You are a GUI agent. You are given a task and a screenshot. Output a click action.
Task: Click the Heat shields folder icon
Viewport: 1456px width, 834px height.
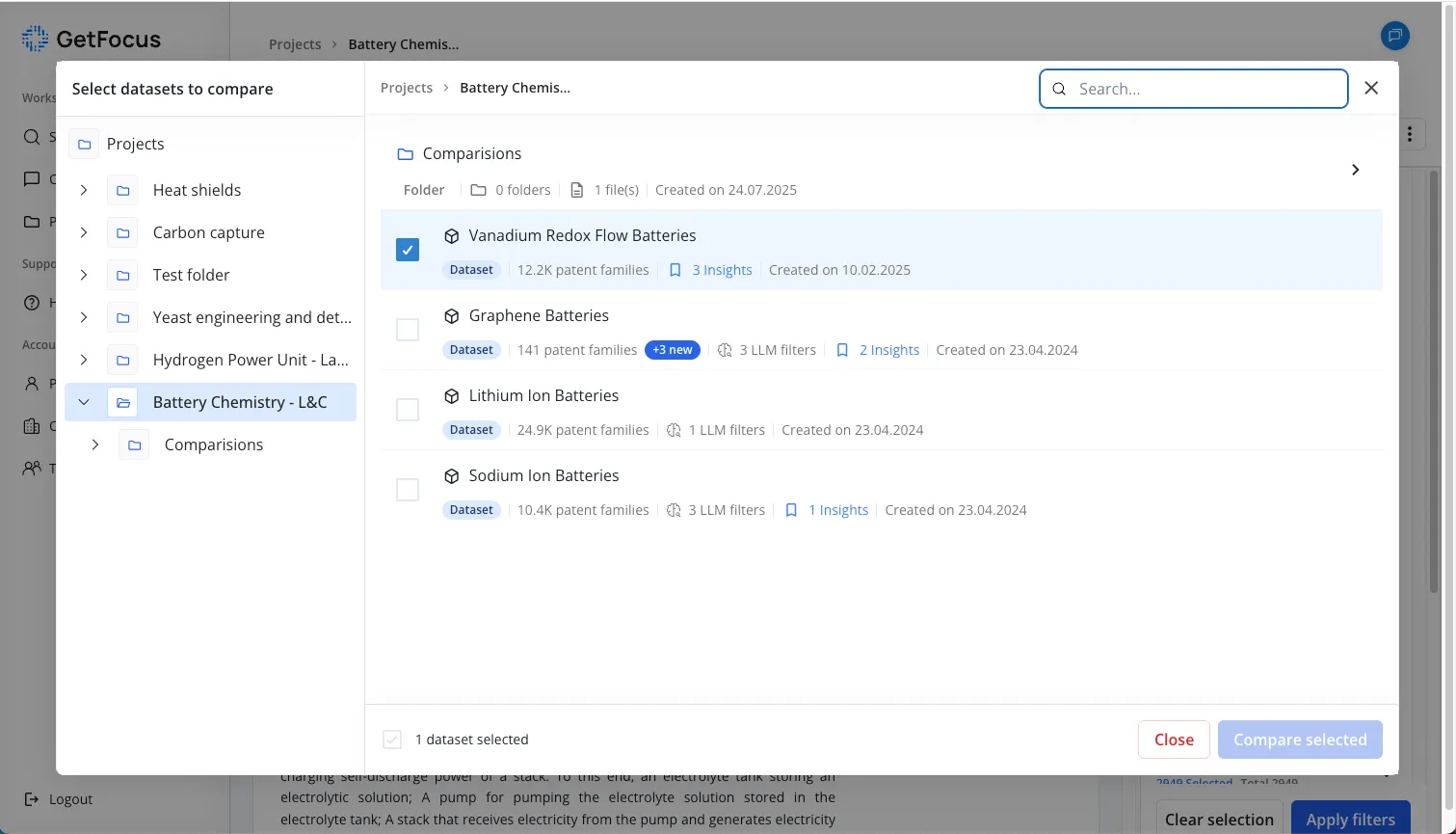tap(122, 190)
